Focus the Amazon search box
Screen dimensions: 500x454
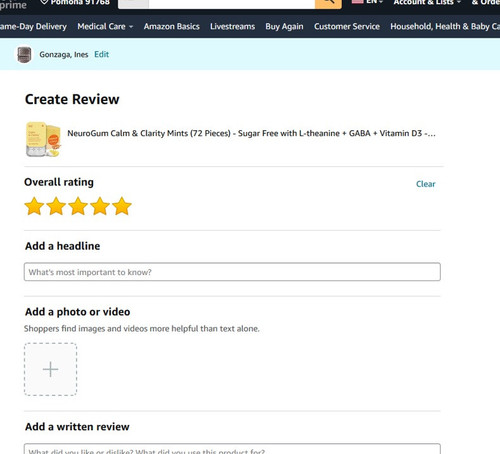pos(232,3)
